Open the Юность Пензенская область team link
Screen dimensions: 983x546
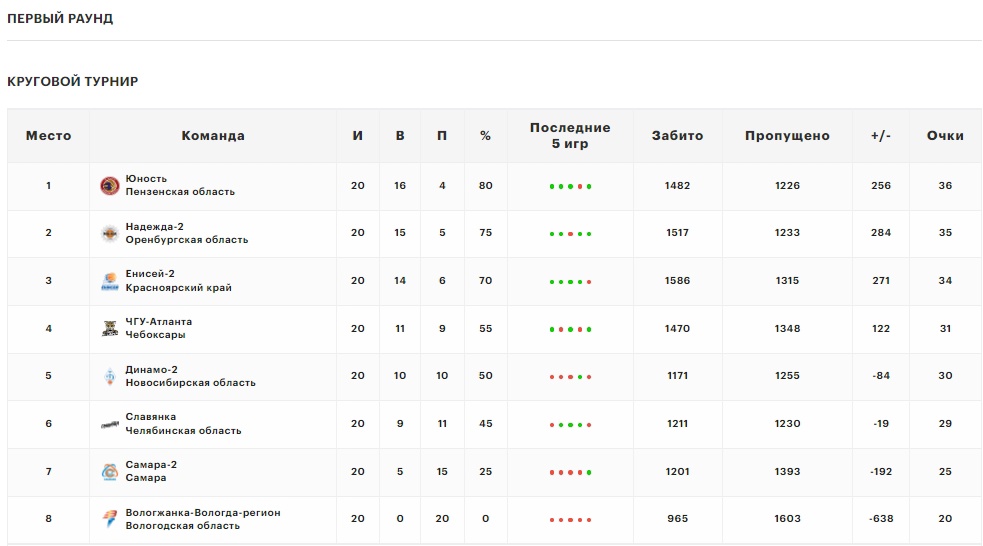click(180, 186)
